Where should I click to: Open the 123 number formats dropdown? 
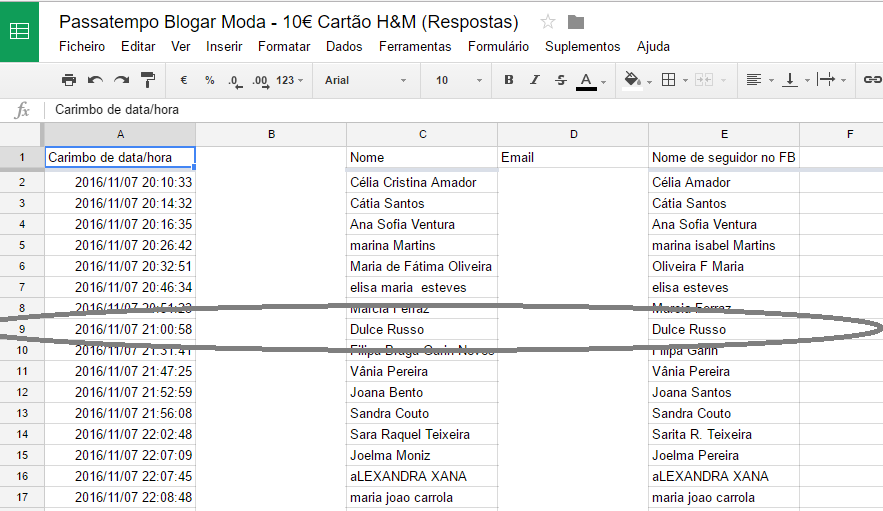click(289, 80)
